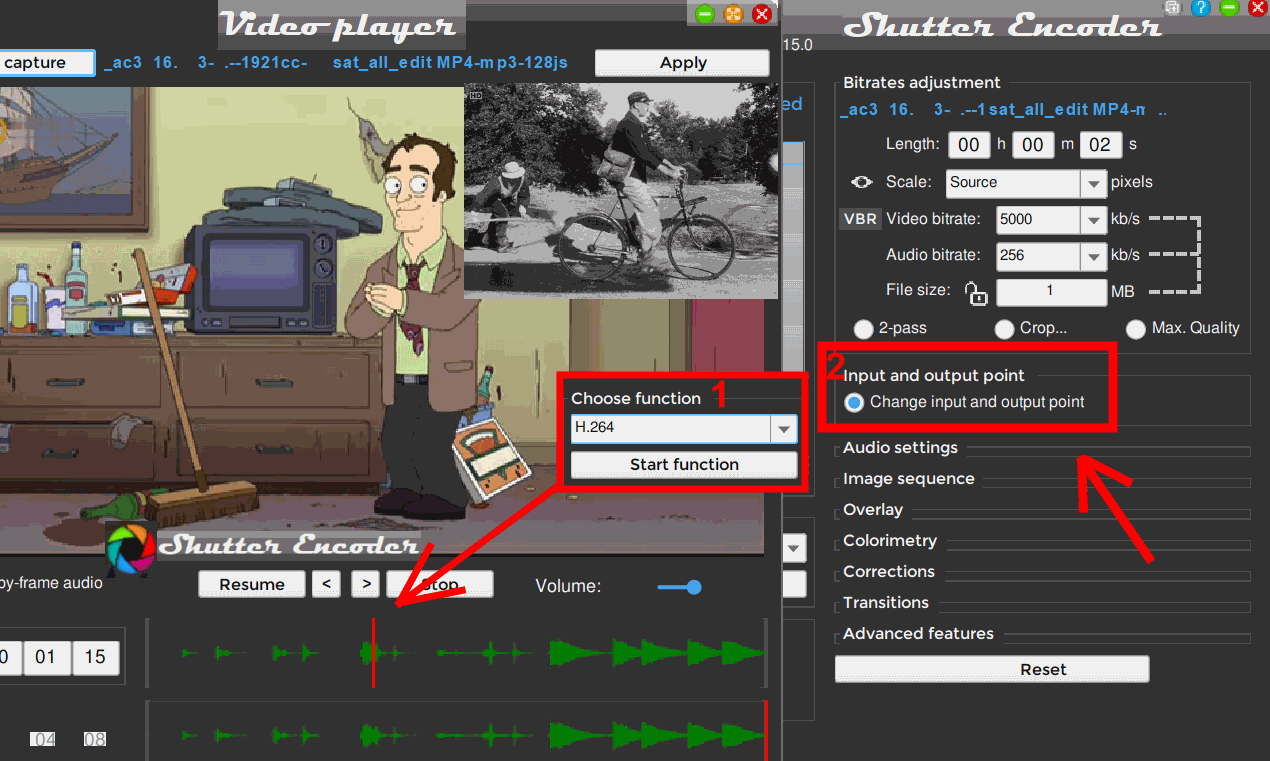Viewport: 1270px width, 761px height.
Task: Expand the Advanced features section
Action: pyautogui.click(x=918, y=634)
